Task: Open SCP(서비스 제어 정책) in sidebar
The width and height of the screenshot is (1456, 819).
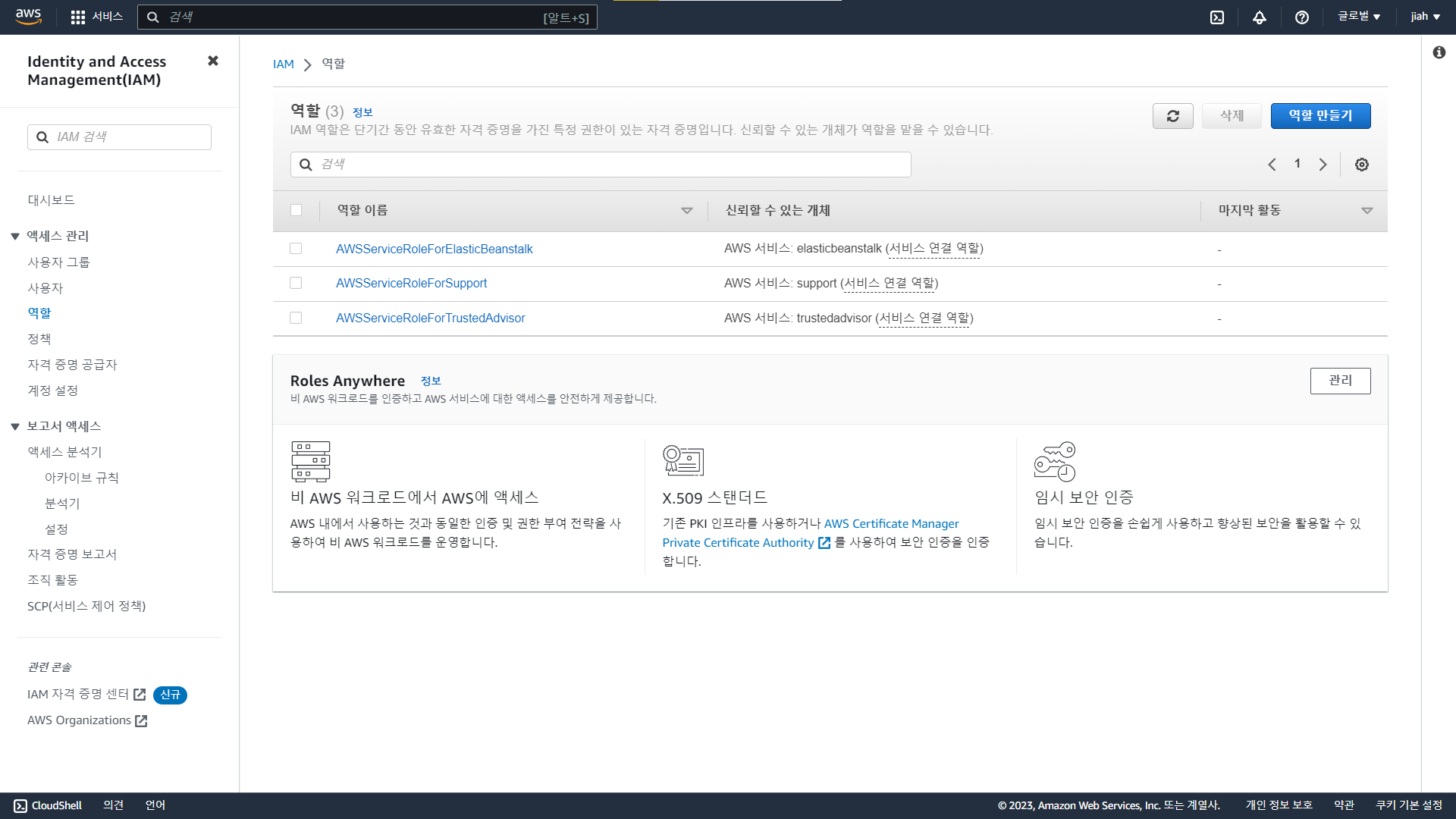Action: coord(86,606)
